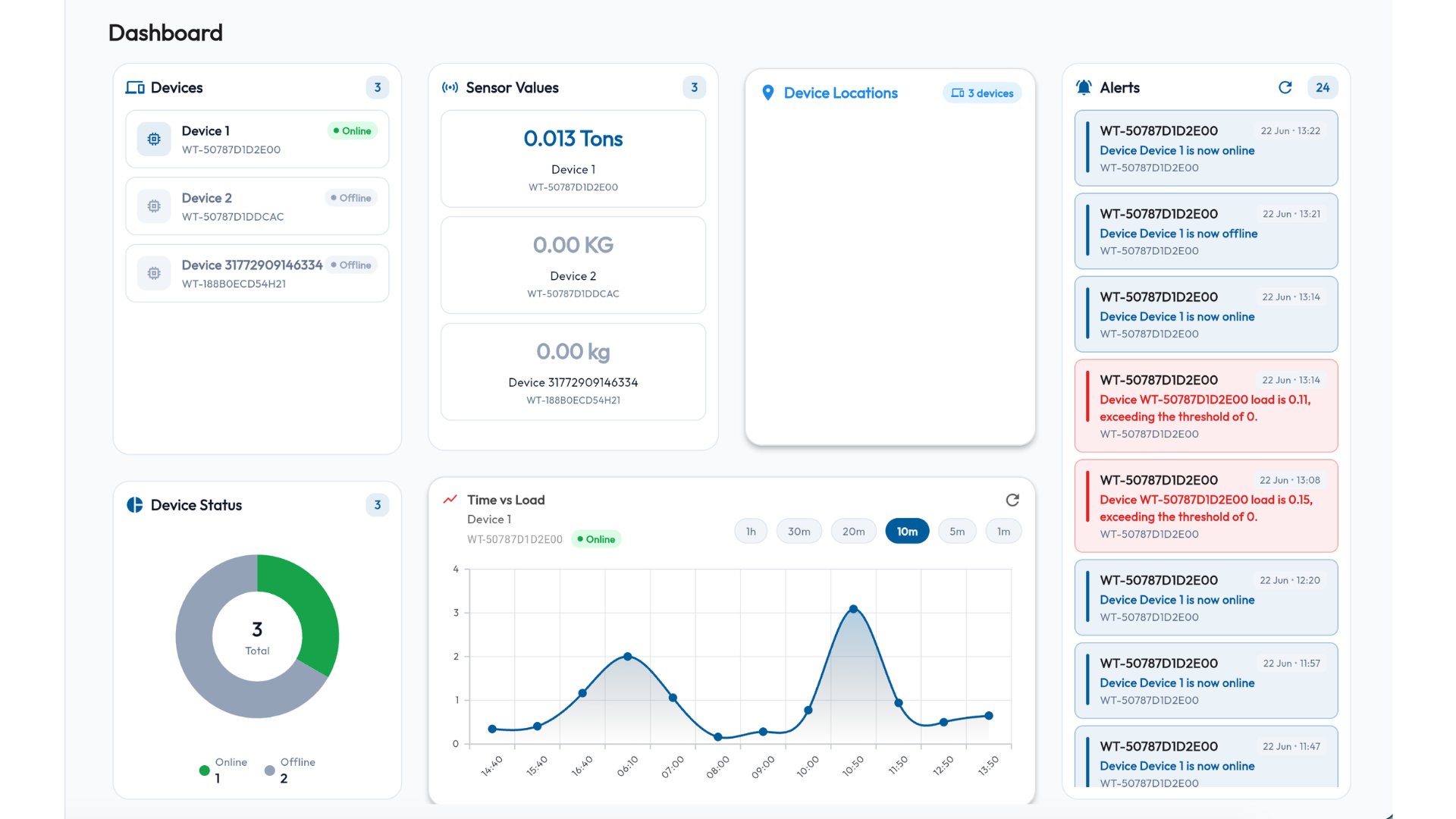Click the Device 31772909146334 chip icon

click(x=154, y=273)
